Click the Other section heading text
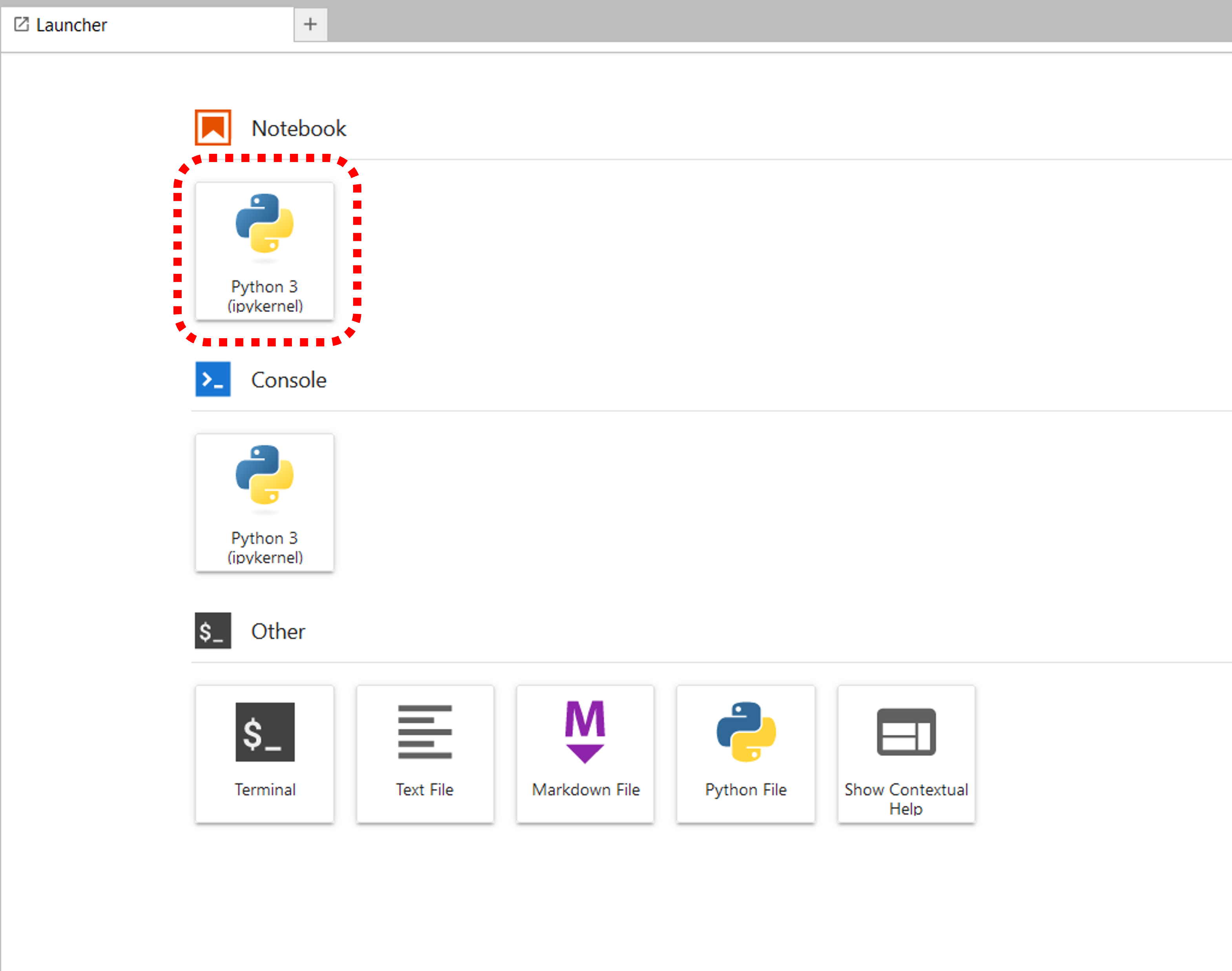The image size is (1232, 971). pyautogui.click(x=278, y=632)
